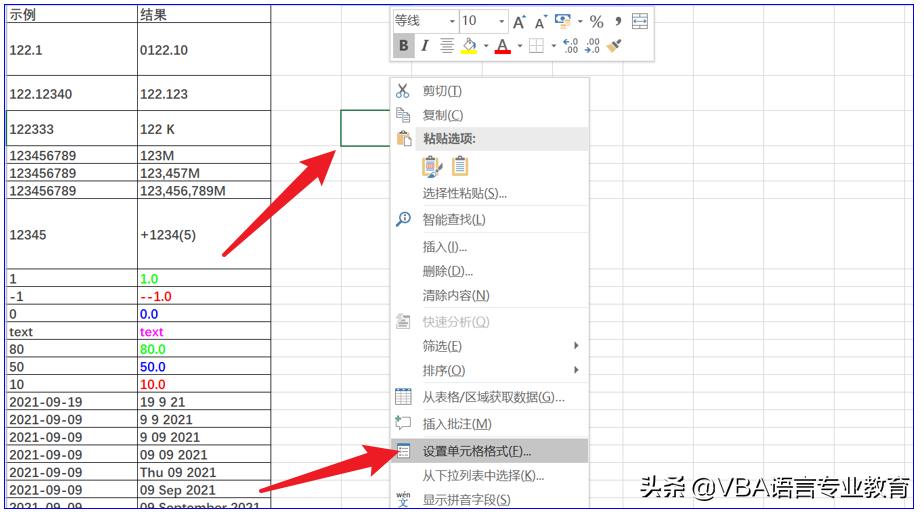924x514 pixels.
Task: Select result cell 123,456,789M
Action: [x=204, y=190]
